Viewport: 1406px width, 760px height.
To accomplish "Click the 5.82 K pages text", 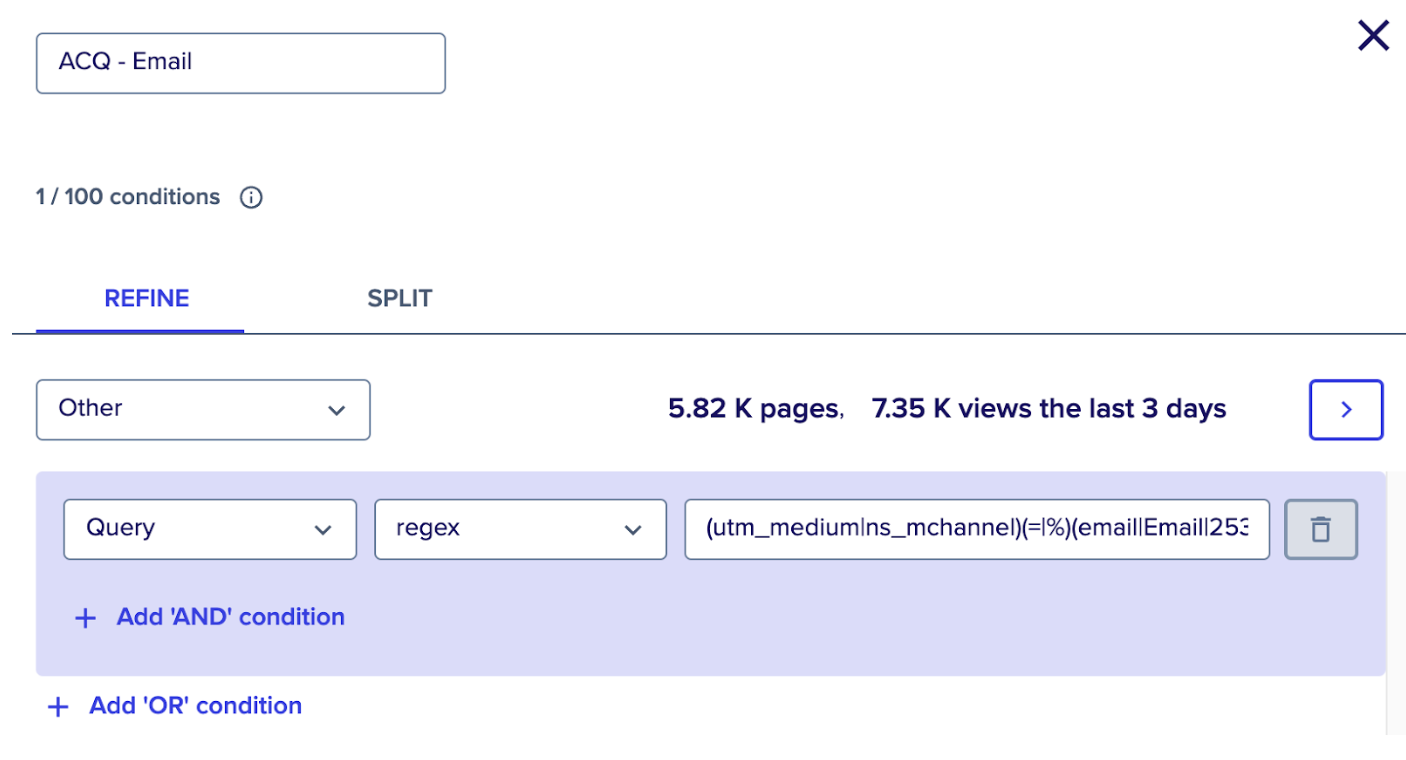I will [756, 409].
